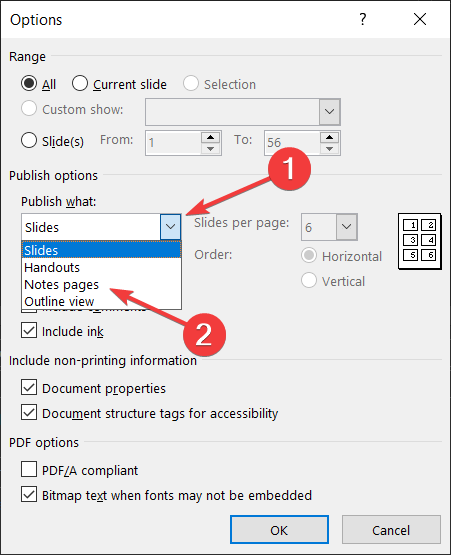Close the Options dialog with X
Screen dimensions: 451x555
coord(420,19)
